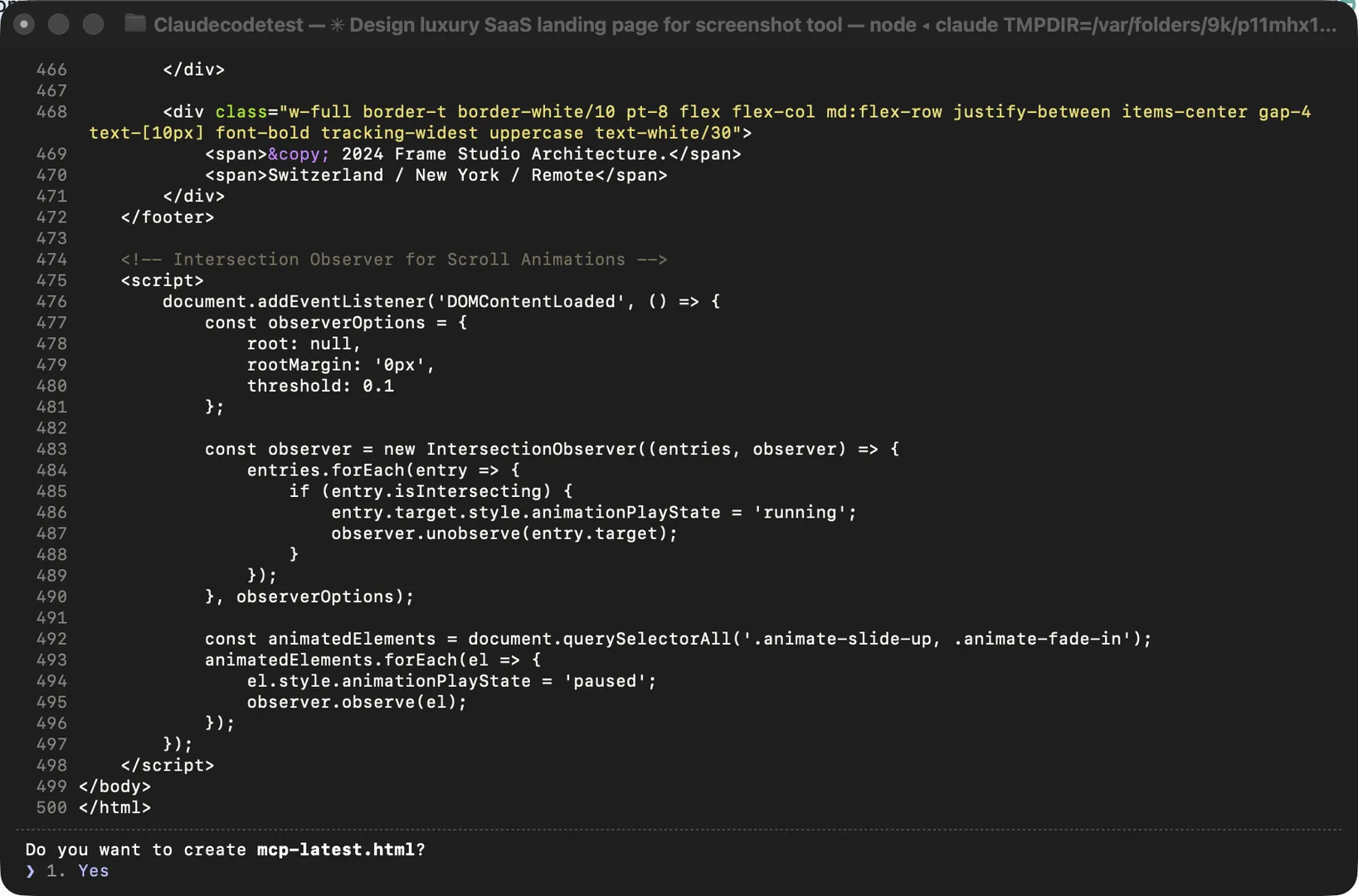1358x896 pixels.
Task: Click the folder icon in the title bar
Action: [x=135, y=24]
